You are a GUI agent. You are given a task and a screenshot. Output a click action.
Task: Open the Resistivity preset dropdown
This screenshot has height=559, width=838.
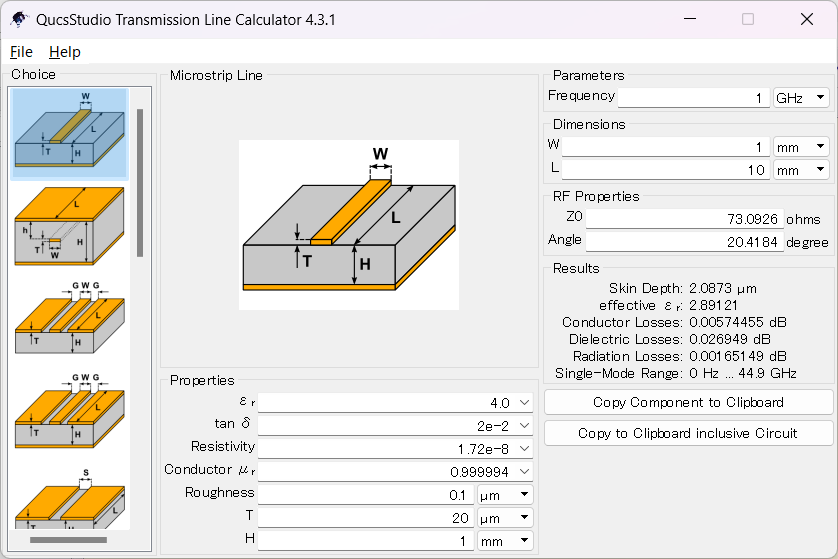(x=525, y=448)
